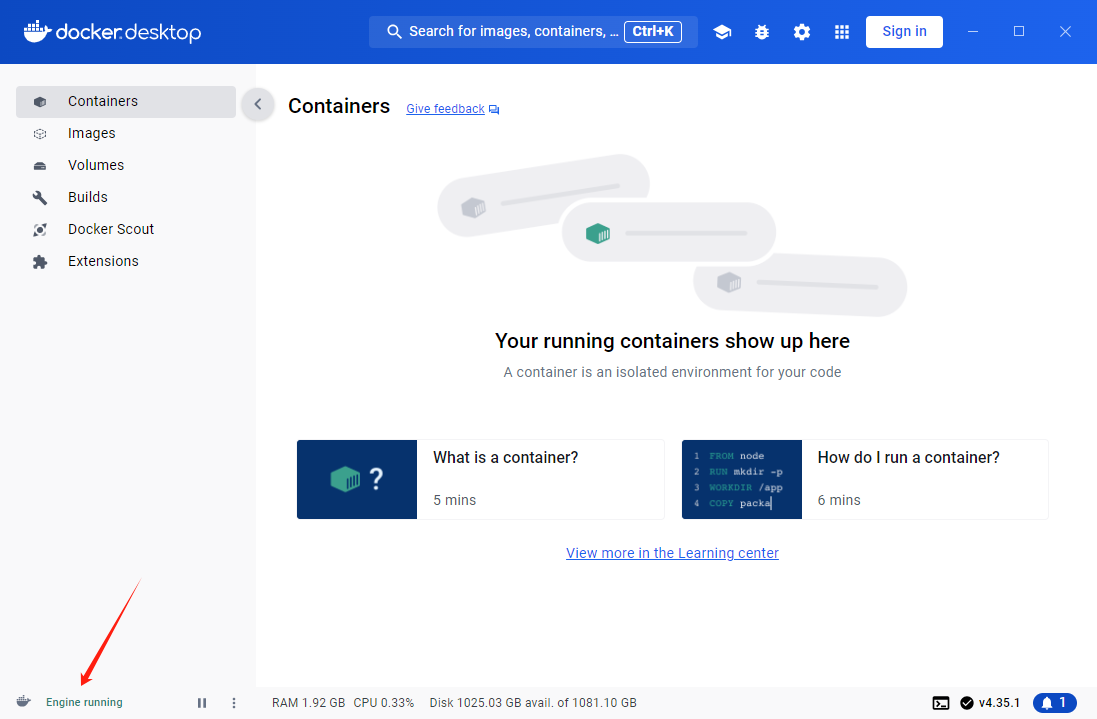Viewport: 1097px width, 719px height.
Task: Click the whale icon in status bar
Action: click(x=24, y=702)
